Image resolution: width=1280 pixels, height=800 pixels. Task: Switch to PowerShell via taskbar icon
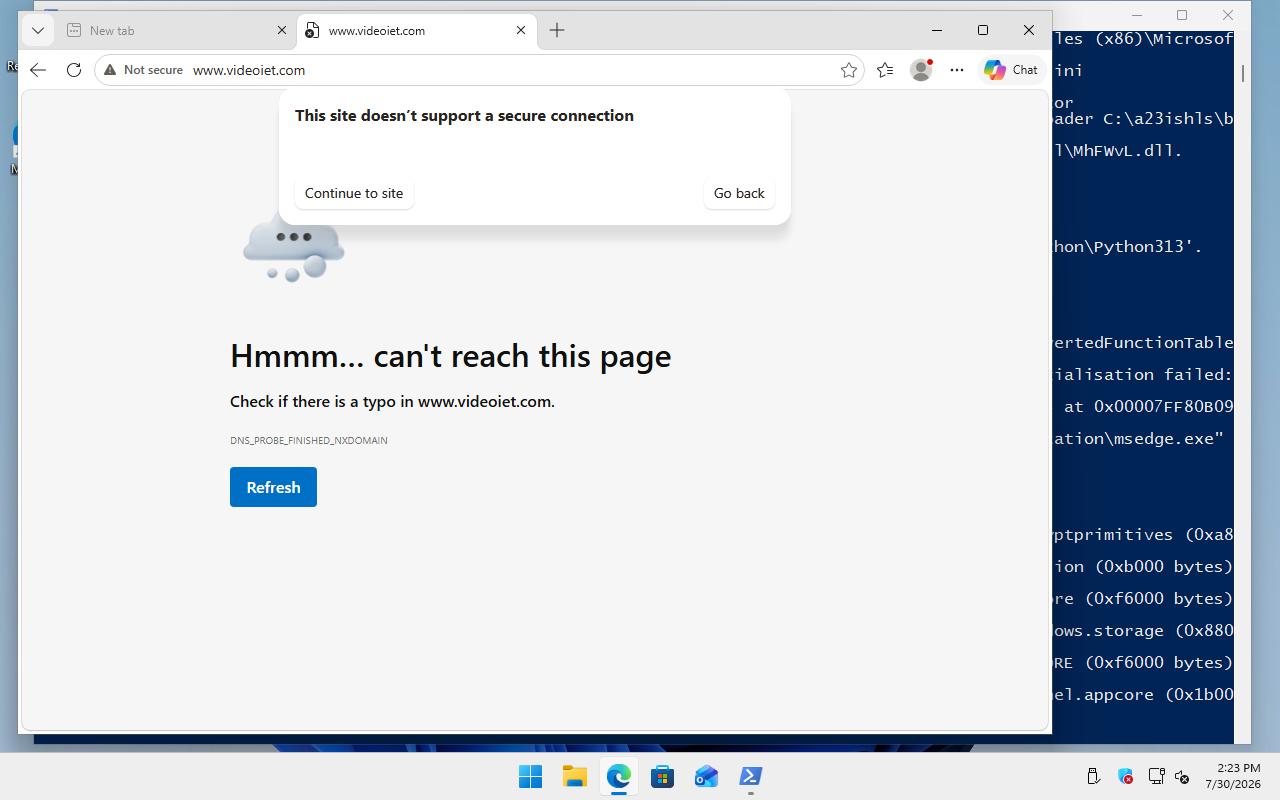coord(750,776)
